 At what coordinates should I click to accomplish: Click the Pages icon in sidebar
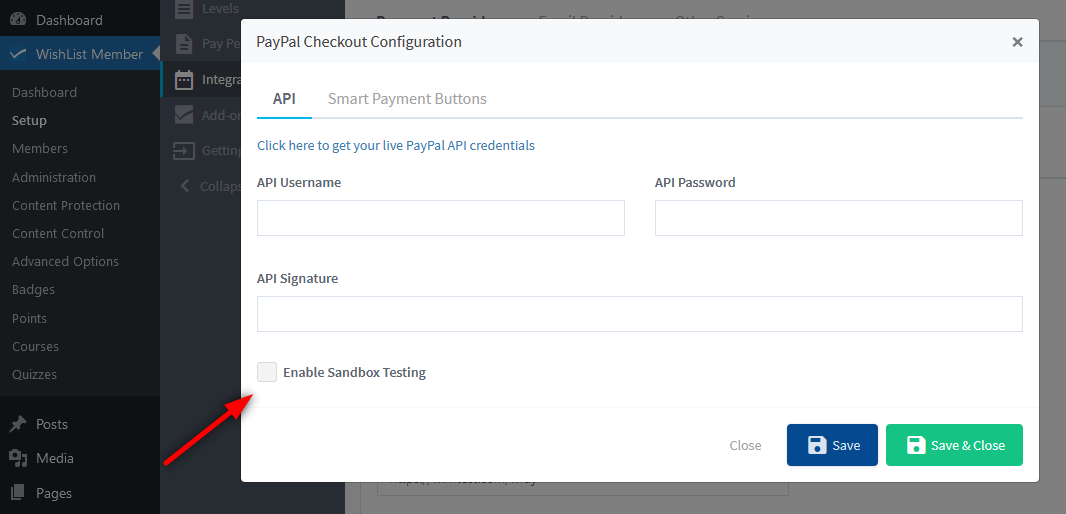click(x=19, y=493)
